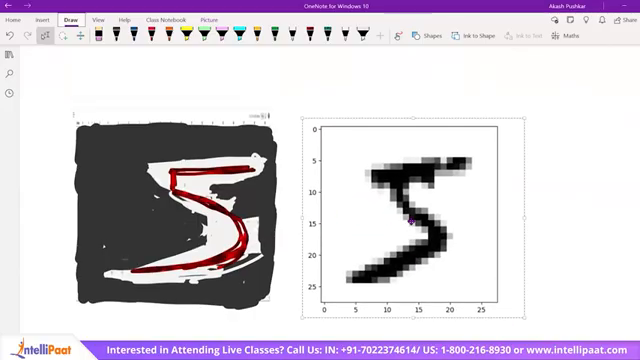
Task: Open the feed pane icon
Action: [570, 20]
